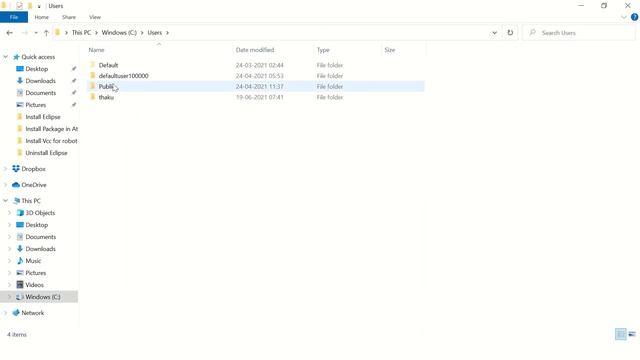Expand the Network tree node
This screenshot has height=360, width=640.
pos(6,313)
